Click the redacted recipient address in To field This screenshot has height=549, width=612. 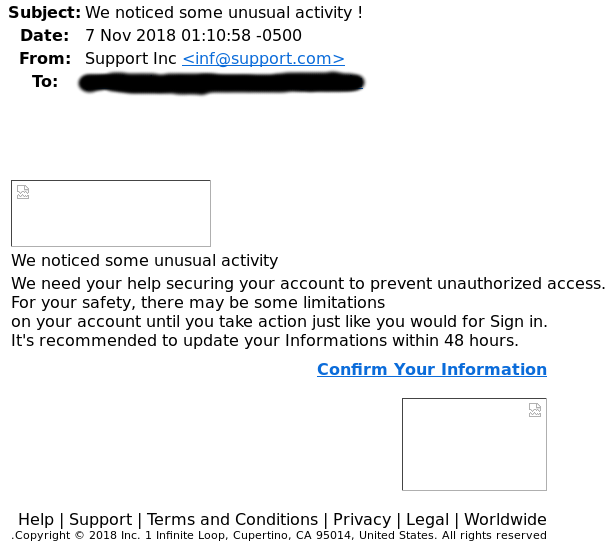(x=221, y=83)
